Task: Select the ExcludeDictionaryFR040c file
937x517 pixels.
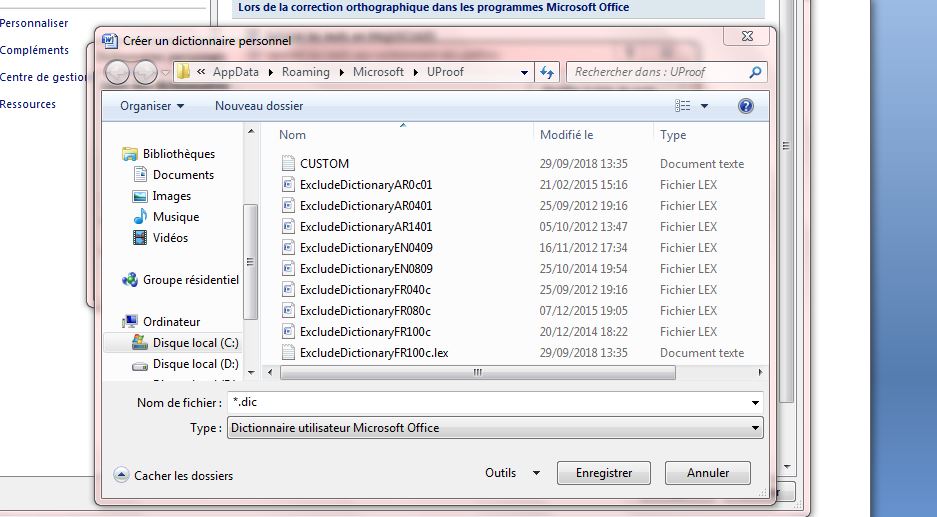Action: click(x=365, y=289)
